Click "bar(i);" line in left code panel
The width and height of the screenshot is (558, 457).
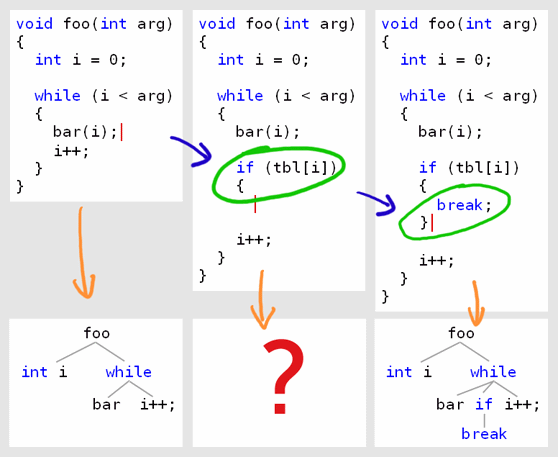(85, 132)
